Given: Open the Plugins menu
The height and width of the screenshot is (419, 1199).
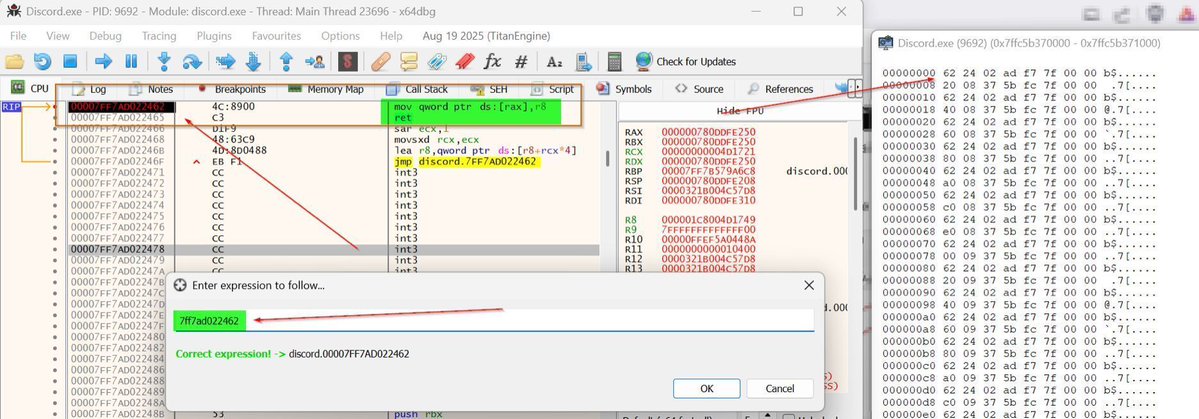Looking at the screenshot, I should coord(214,36).
